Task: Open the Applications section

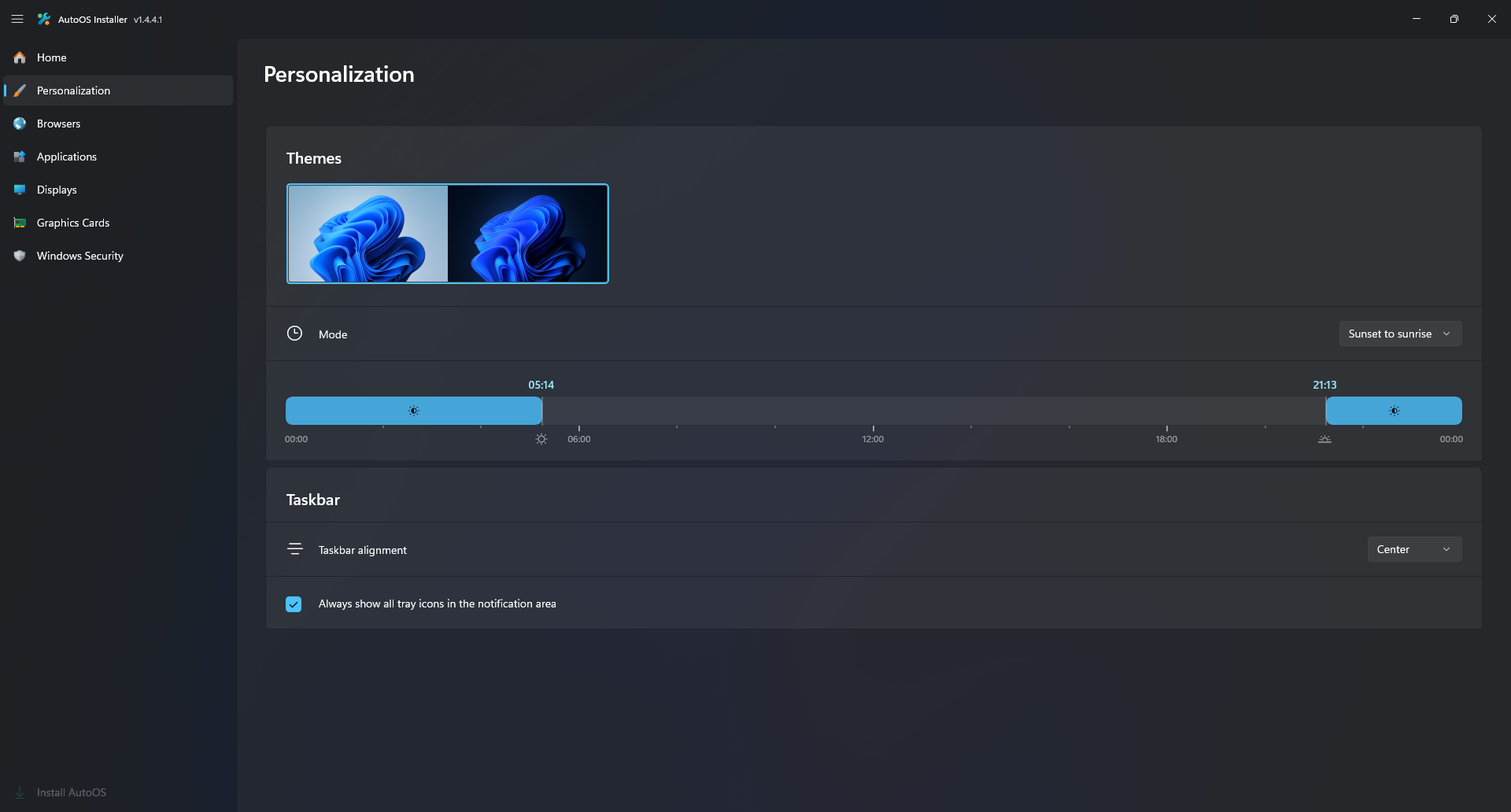Action: [118, 157]
